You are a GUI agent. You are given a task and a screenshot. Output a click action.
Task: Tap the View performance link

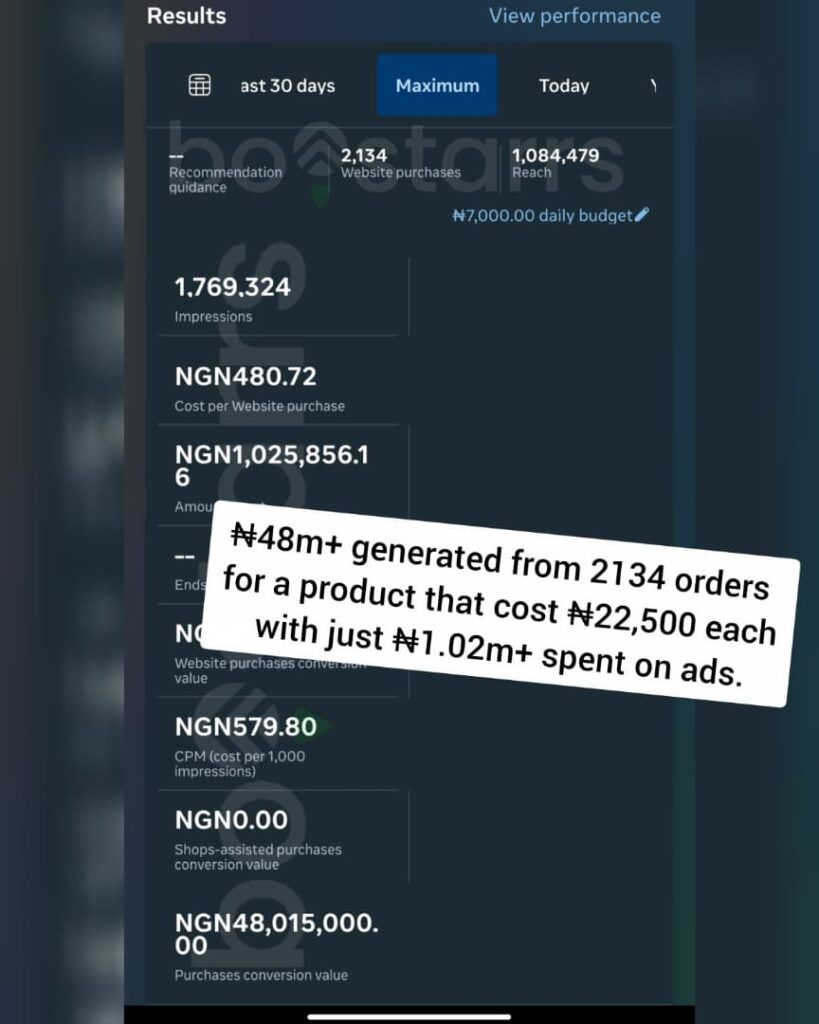pyautogui.click(x=574, y=16)
